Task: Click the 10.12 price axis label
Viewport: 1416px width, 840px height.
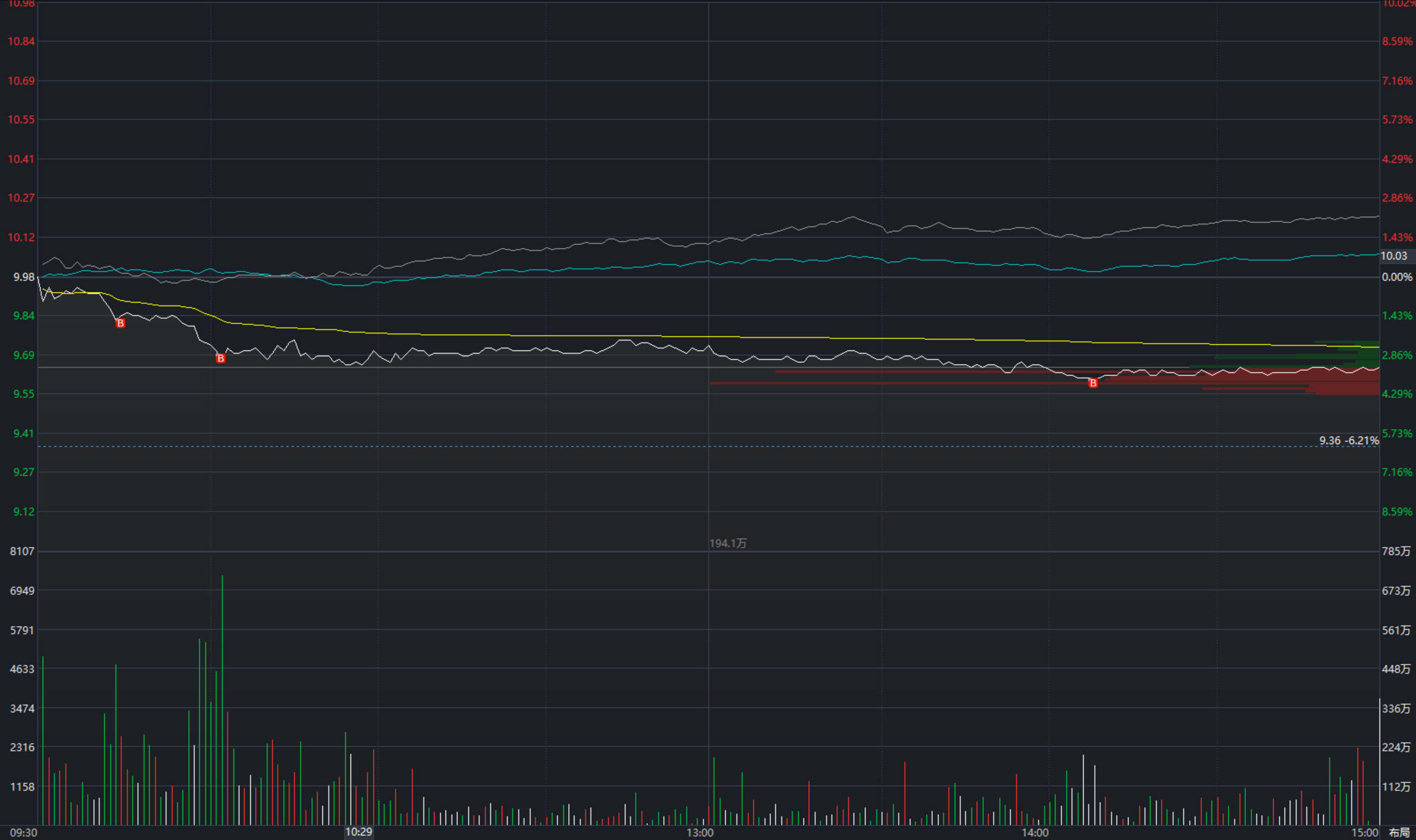Action: click(21, 237)
